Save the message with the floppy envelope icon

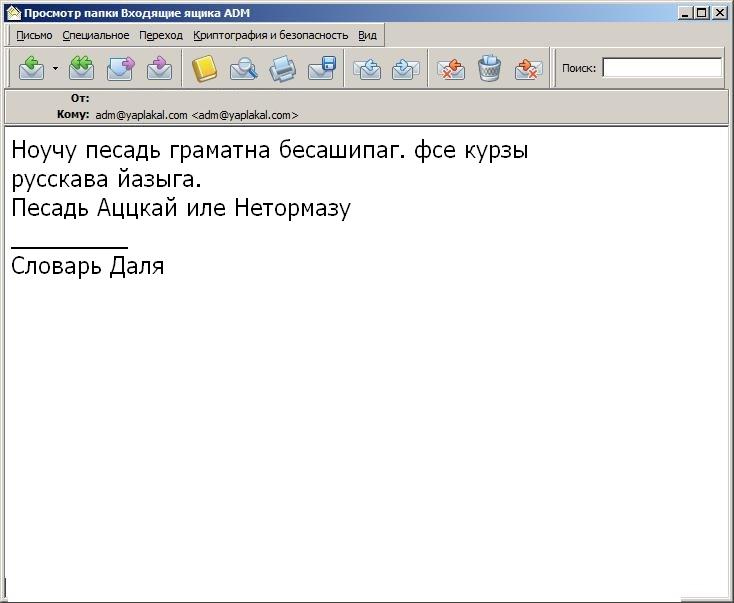coord(322,68)
